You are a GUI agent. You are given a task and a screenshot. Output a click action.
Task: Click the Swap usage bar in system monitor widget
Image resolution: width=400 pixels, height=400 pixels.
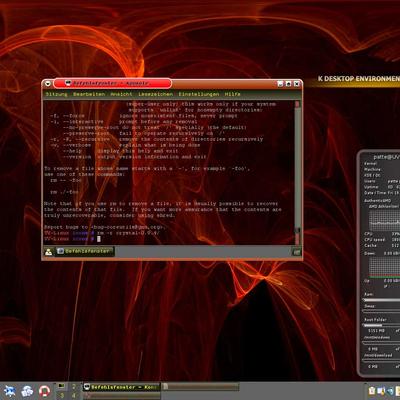pos(381,311)
